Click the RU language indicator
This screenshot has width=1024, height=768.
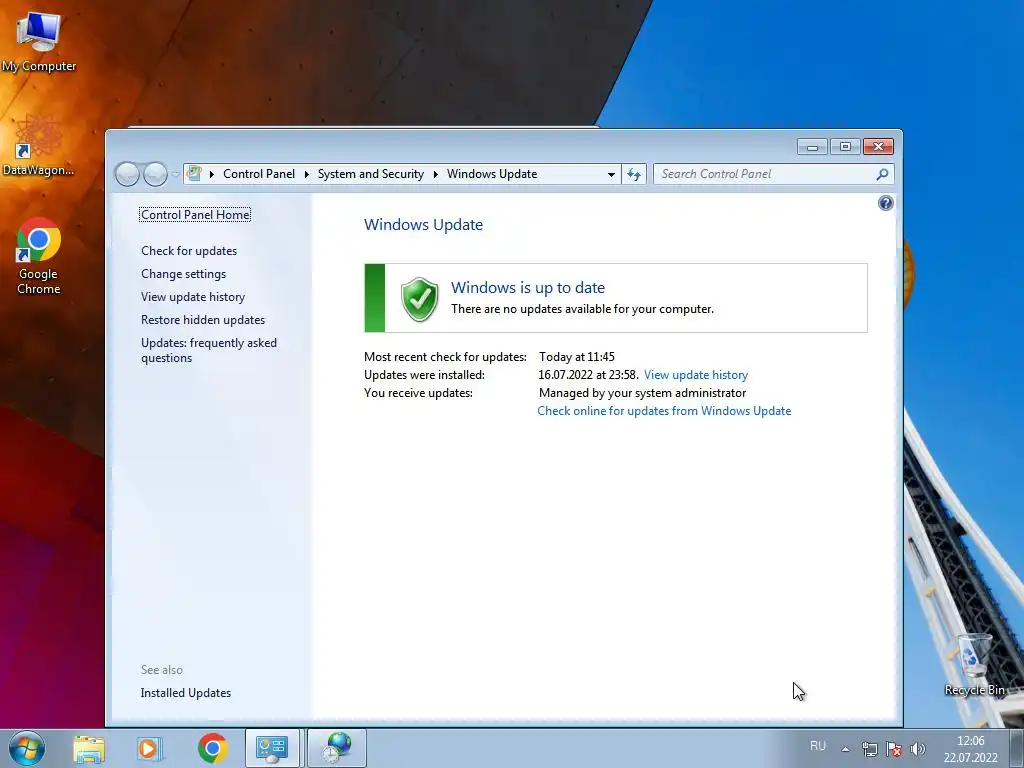point(818,746)
